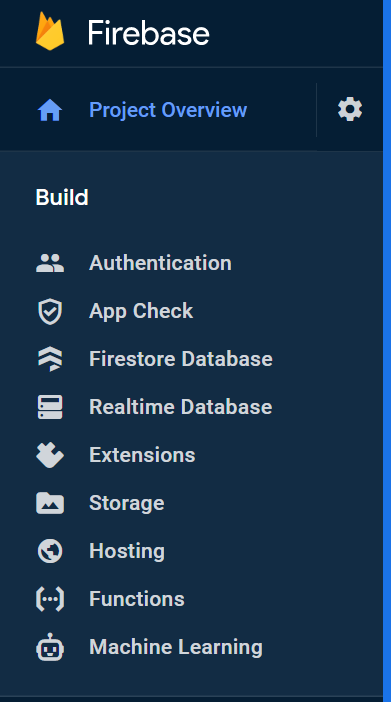Open App Check menu item
The width and height of the screenshot is (391, 702).
[141, 311]
